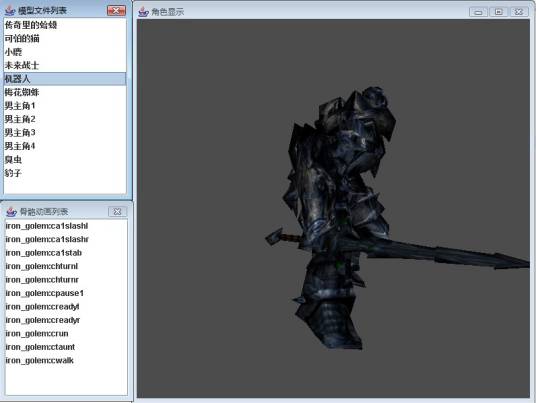536x403 pixels.
Task: Play the iron_golem:ctaunt animation
Action: click(x=66, y=347)
